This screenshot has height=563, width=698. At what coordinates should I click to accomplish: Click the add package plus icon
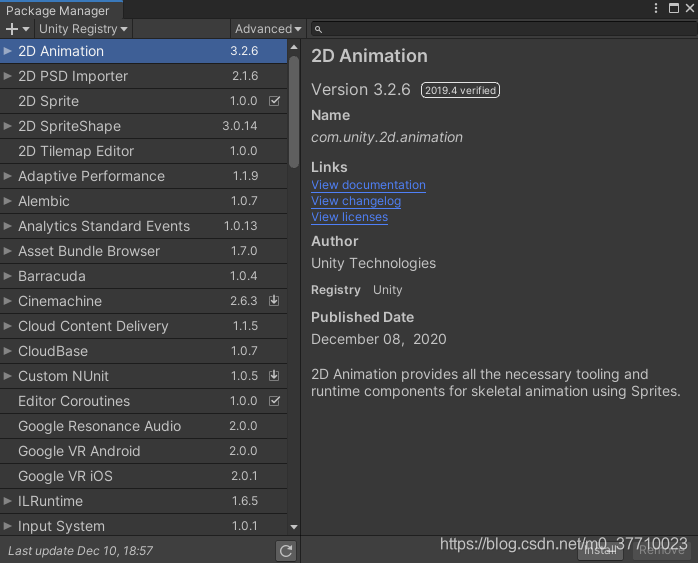click(x=12, y=29)
